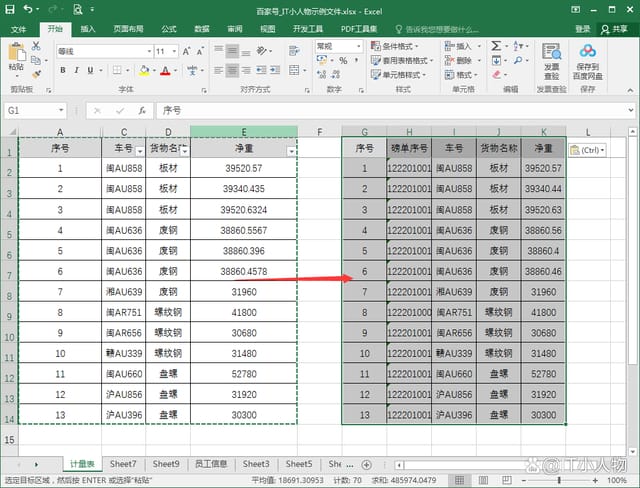Switch to the 页面布局 ribbon tab
This screenshot has height=488, width=640.
coord(128,29)
